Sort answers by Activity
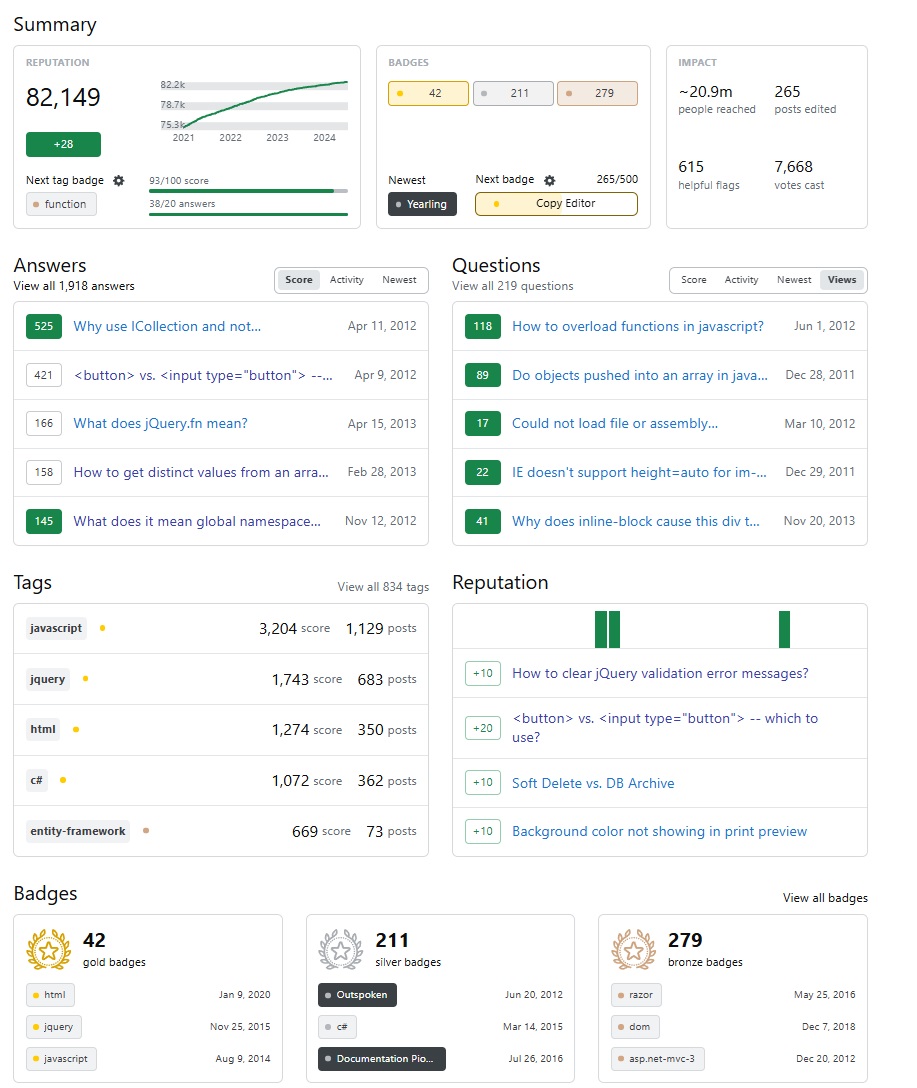917x1088 pixels. [x=347, y=280]
